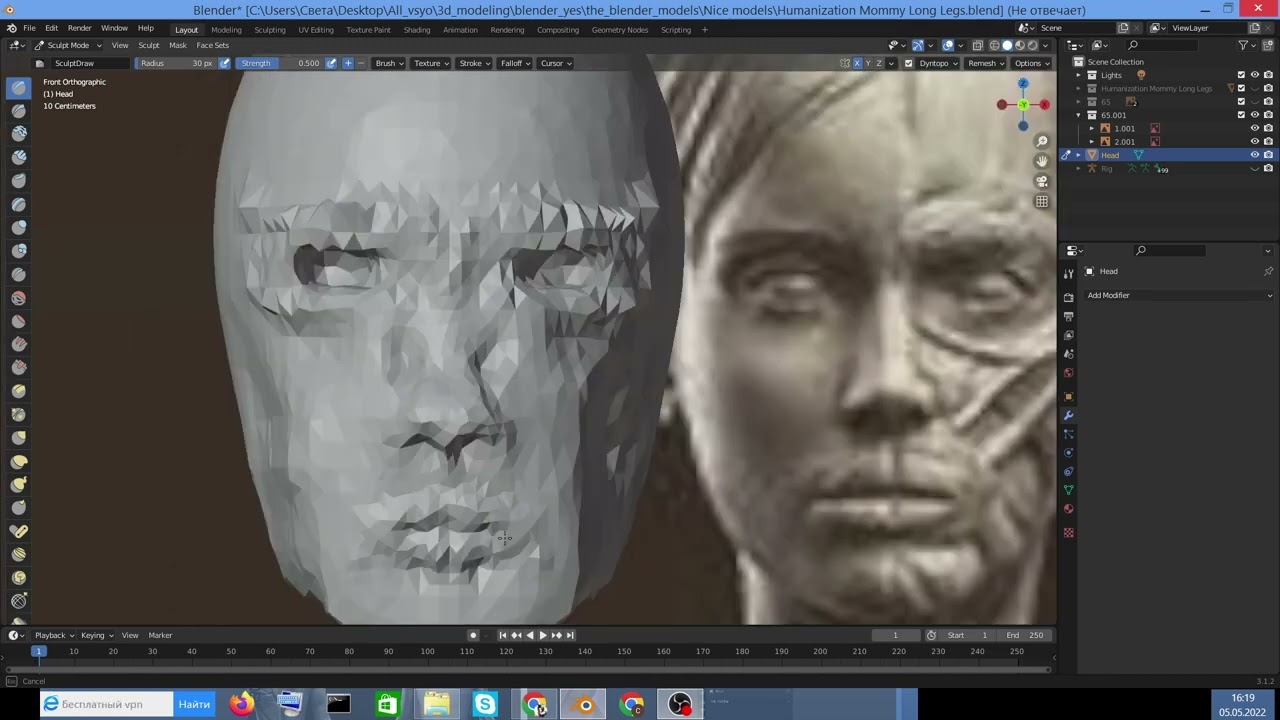The width and height of the screenshot is (1280, 720).
Task: Collapse the 65.001 collection
Action: tap(1079, 115)
